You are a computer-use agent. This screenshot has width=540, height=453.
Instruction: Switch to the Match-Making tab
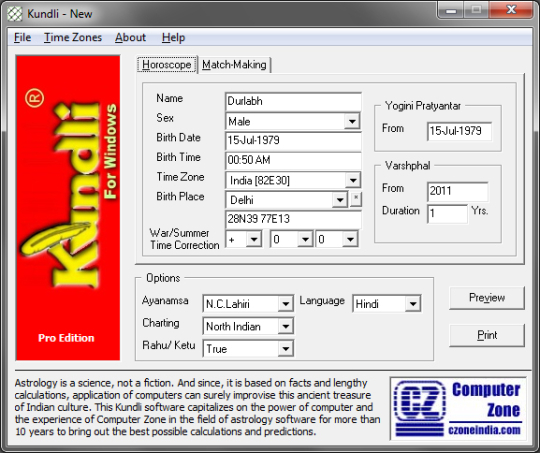(235, 65)
